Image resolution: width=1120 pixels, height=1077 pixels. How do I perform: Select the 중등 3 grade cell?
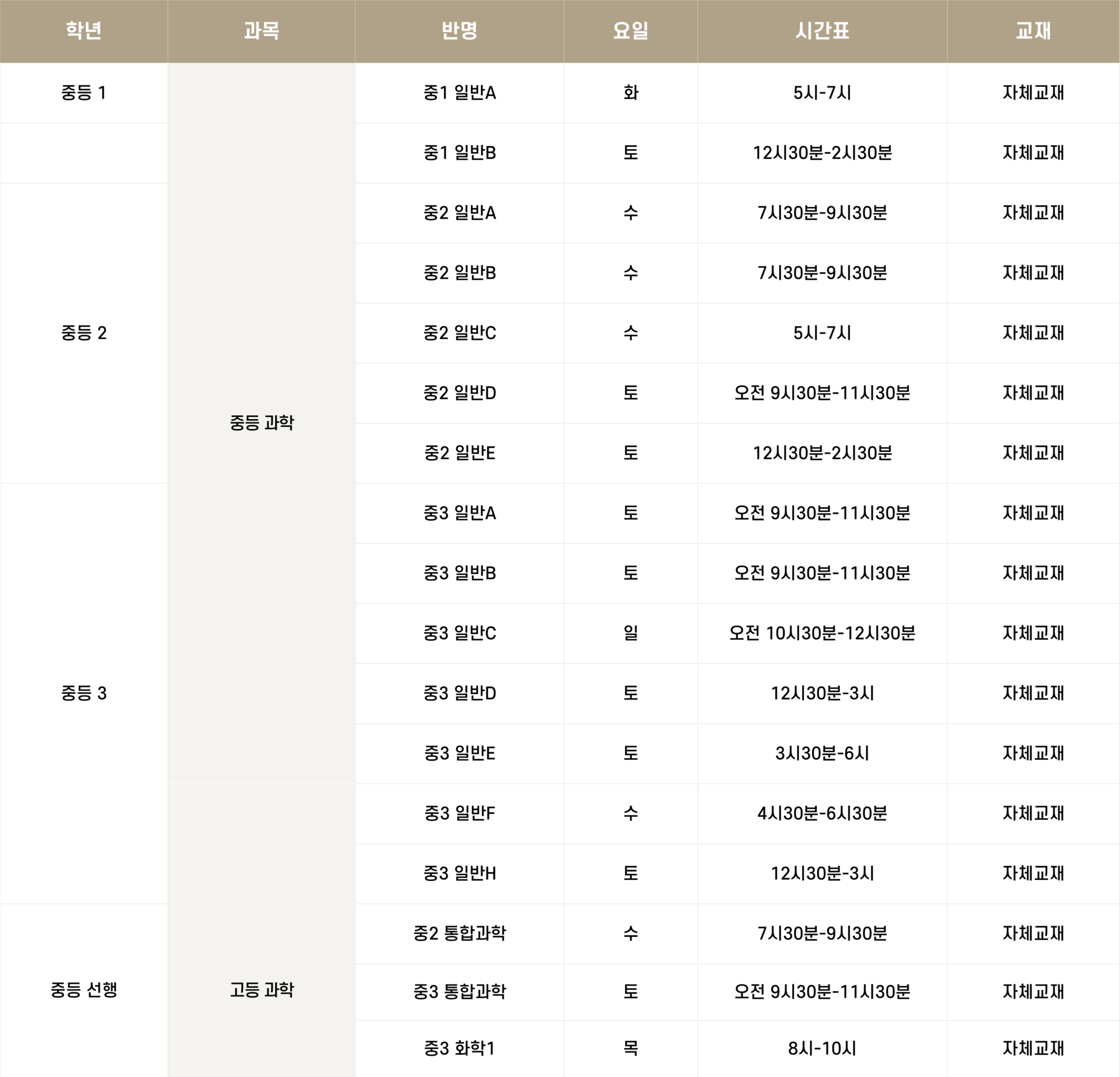(83, 693)
